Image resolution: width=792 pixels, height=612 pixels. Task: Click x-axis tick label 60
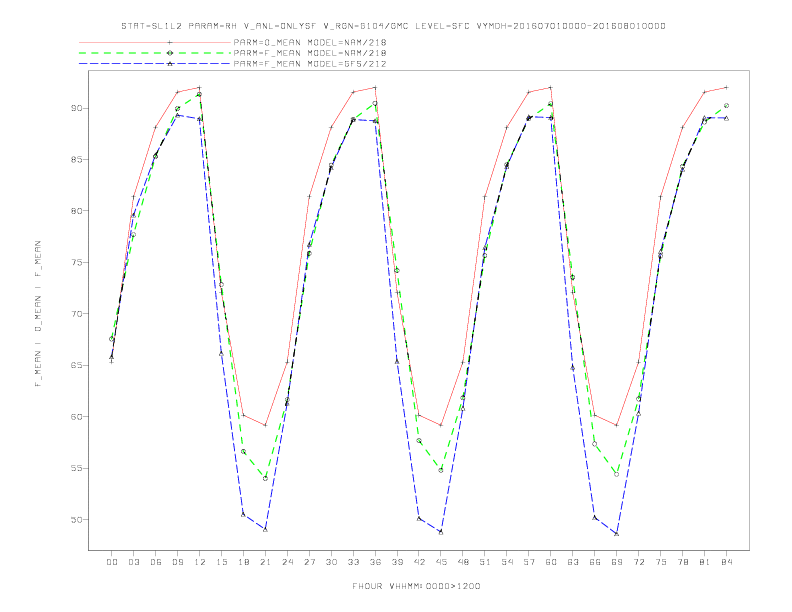click(x=551, y=562)
